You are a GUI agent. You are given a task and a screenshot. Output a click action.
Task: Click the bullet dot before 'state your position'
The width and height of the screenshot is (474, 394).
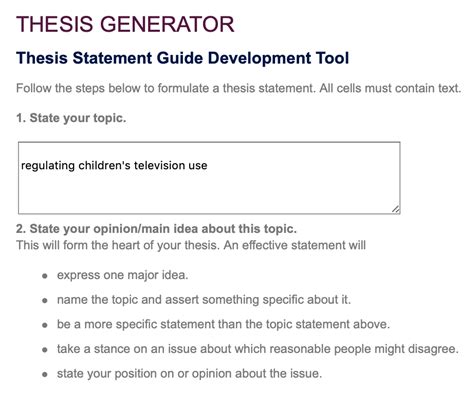point(45,374)
